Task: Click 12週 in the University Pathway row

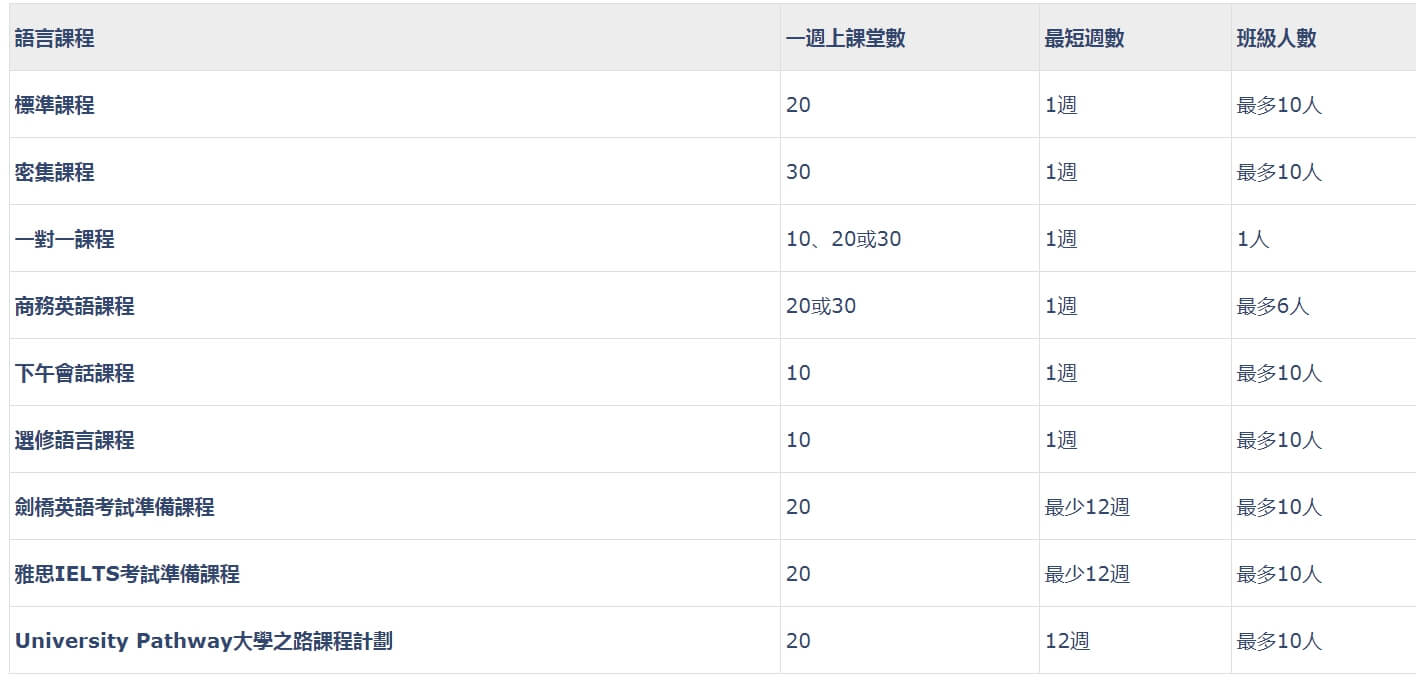Action: (x=1067, y=641)
